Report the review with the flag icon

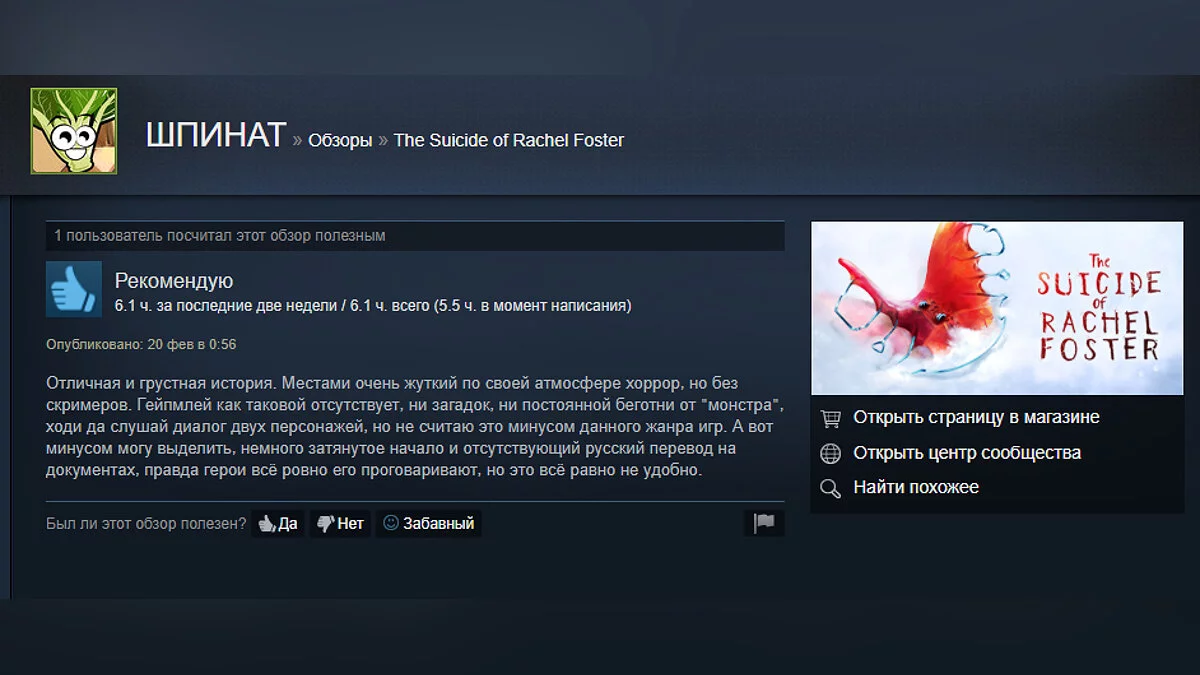[764, 523]
